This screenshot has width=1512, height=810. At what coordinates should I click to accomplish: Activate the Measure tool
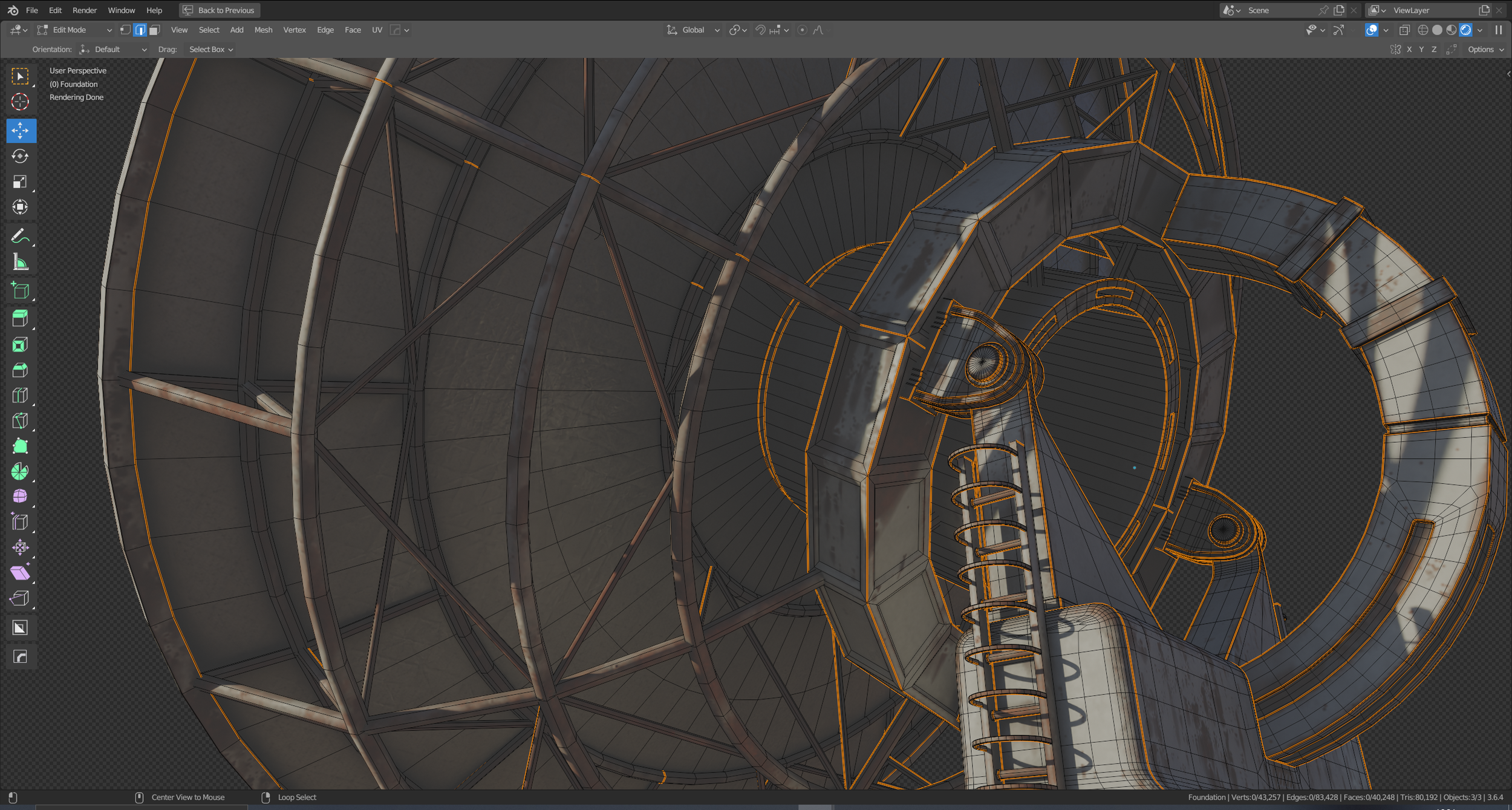pos(20,263)
